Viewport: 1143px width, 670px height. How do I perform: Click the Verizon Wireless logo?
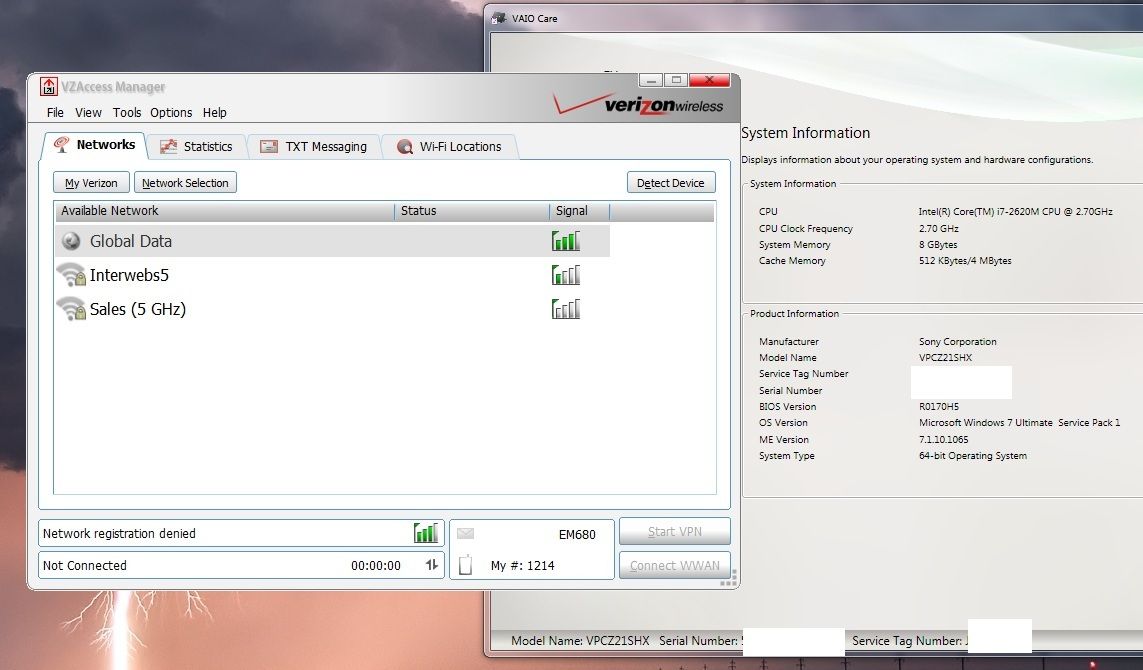[x=639, y=104]
